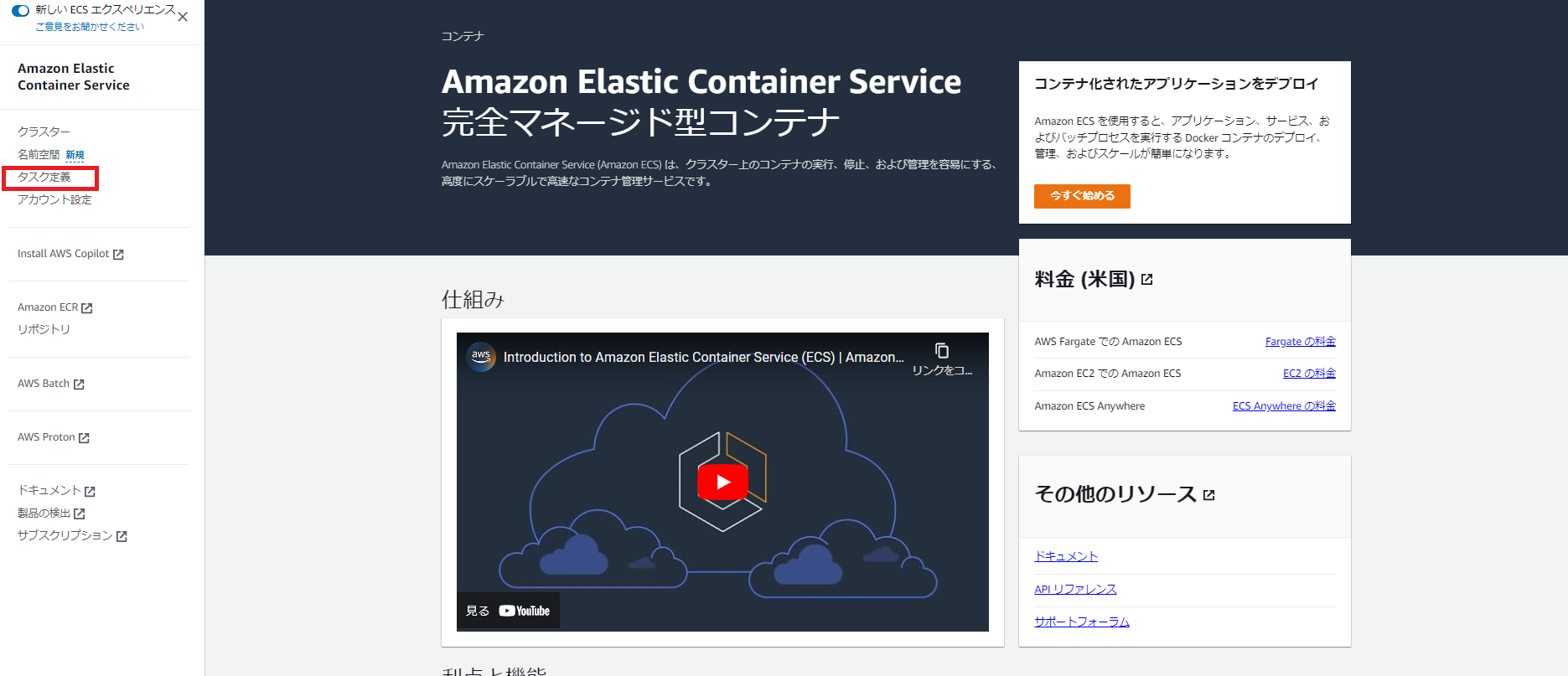
Task: Open the ECS Anywhere の料金 link
Action: [1284, 406]
